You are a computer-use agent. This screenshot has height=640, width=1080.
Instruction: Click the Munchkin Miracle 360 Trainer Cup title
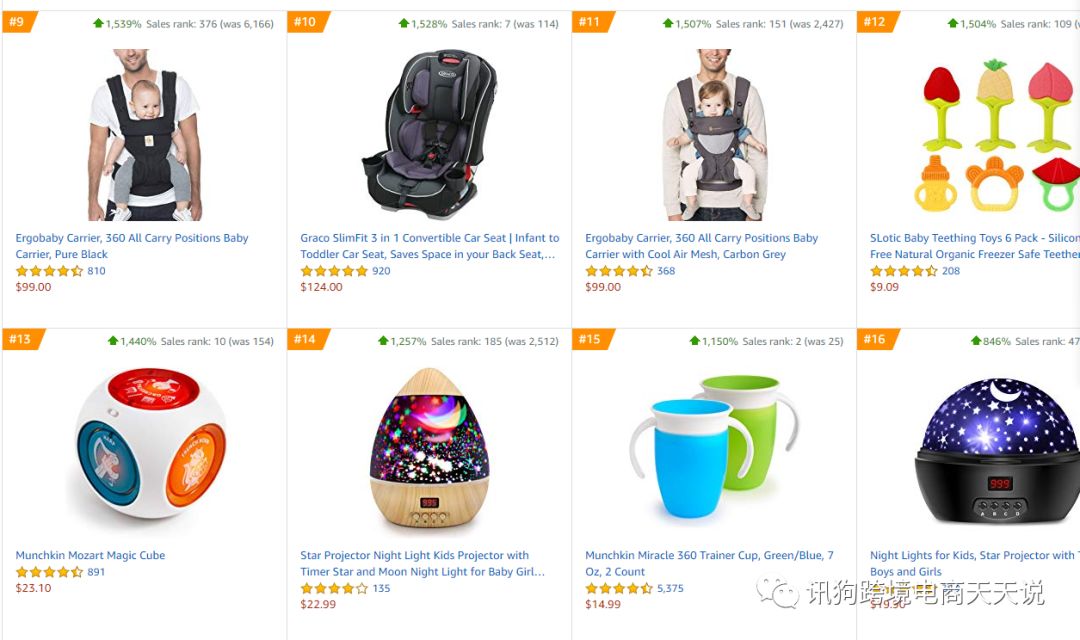click(709, 564)
